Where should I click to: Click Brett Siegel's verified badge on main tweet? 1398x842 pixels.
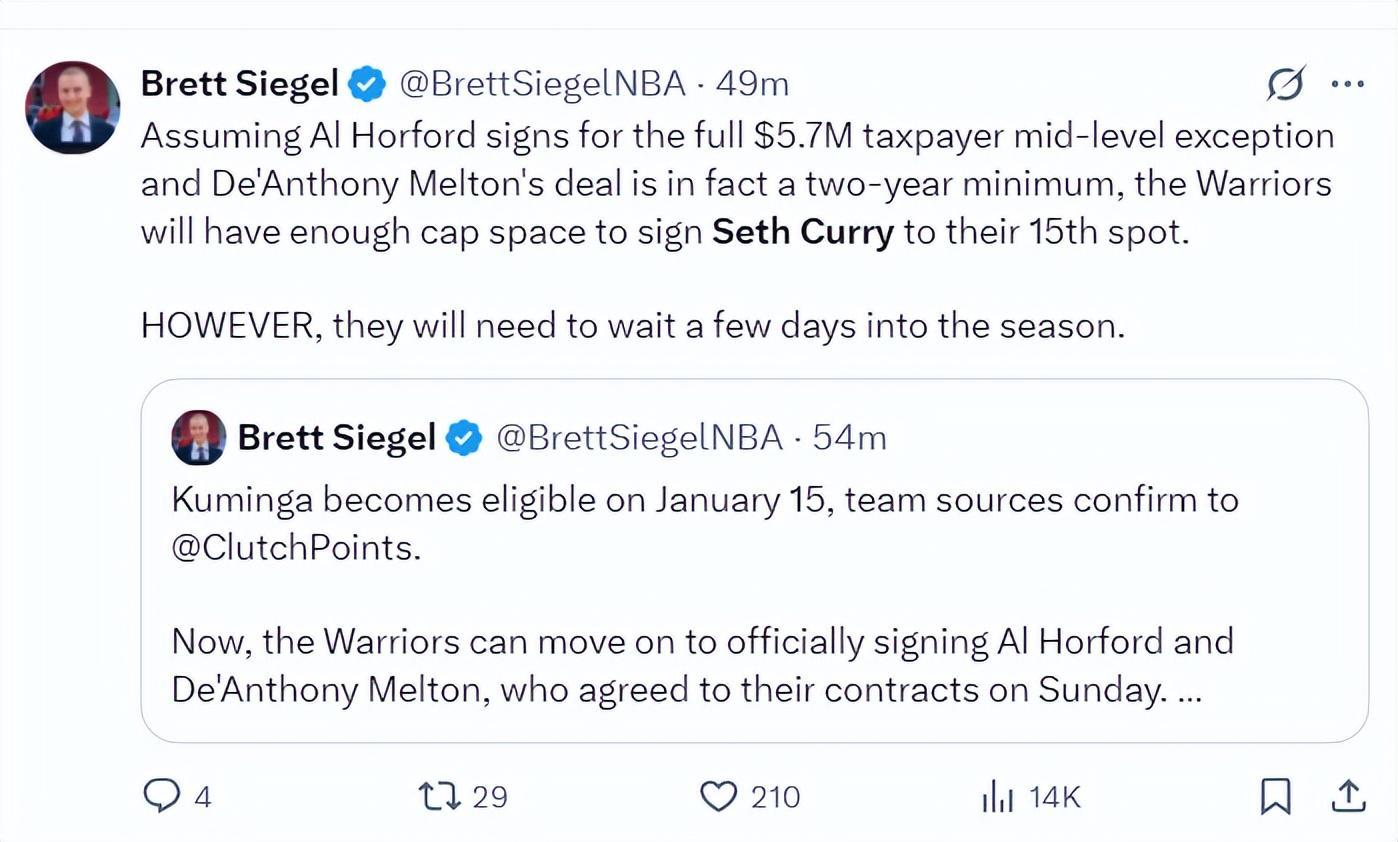tap(367, 85)
